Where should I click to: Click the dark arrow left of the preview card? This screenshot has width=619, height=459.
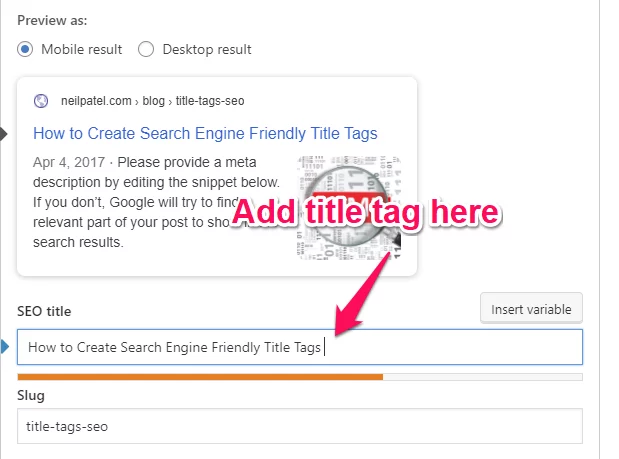[x=3, y=133]
